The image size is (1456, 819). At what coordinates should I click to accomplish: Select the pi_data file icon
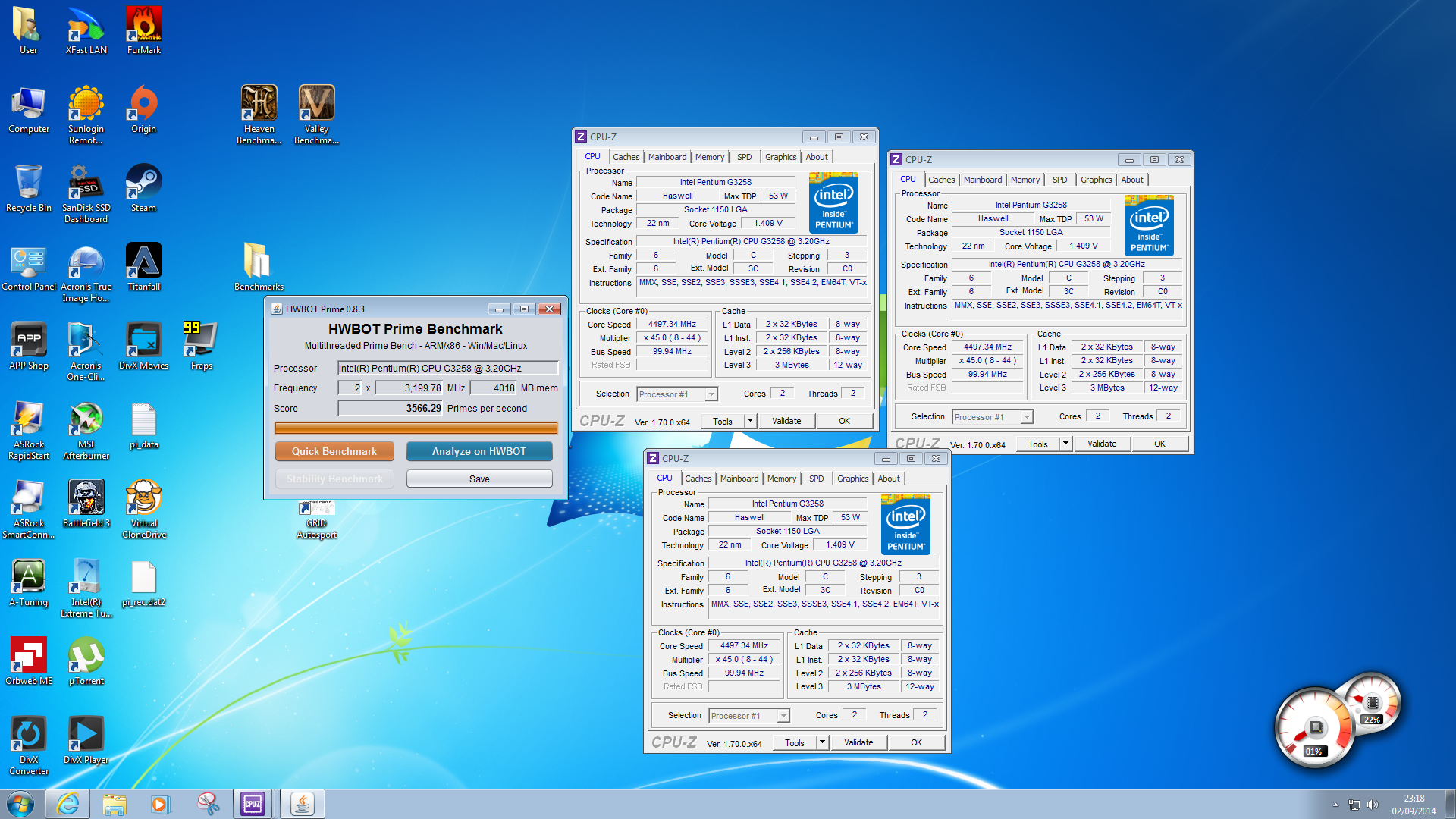(x=144, y=425)
